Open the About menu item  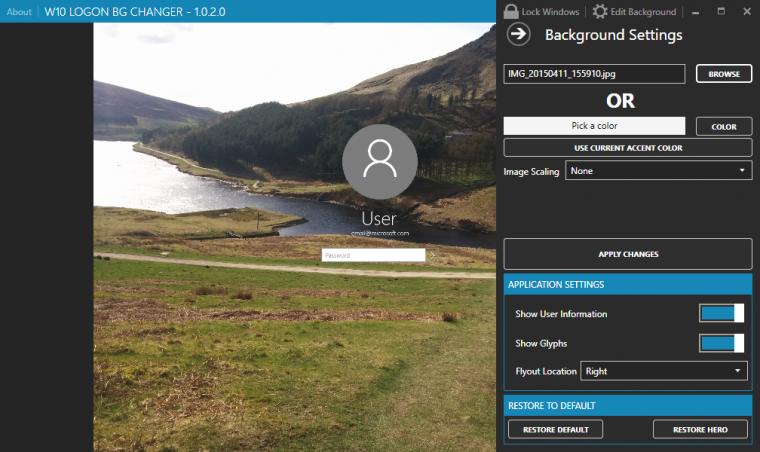pyautogui.click(x=19, y=12)
